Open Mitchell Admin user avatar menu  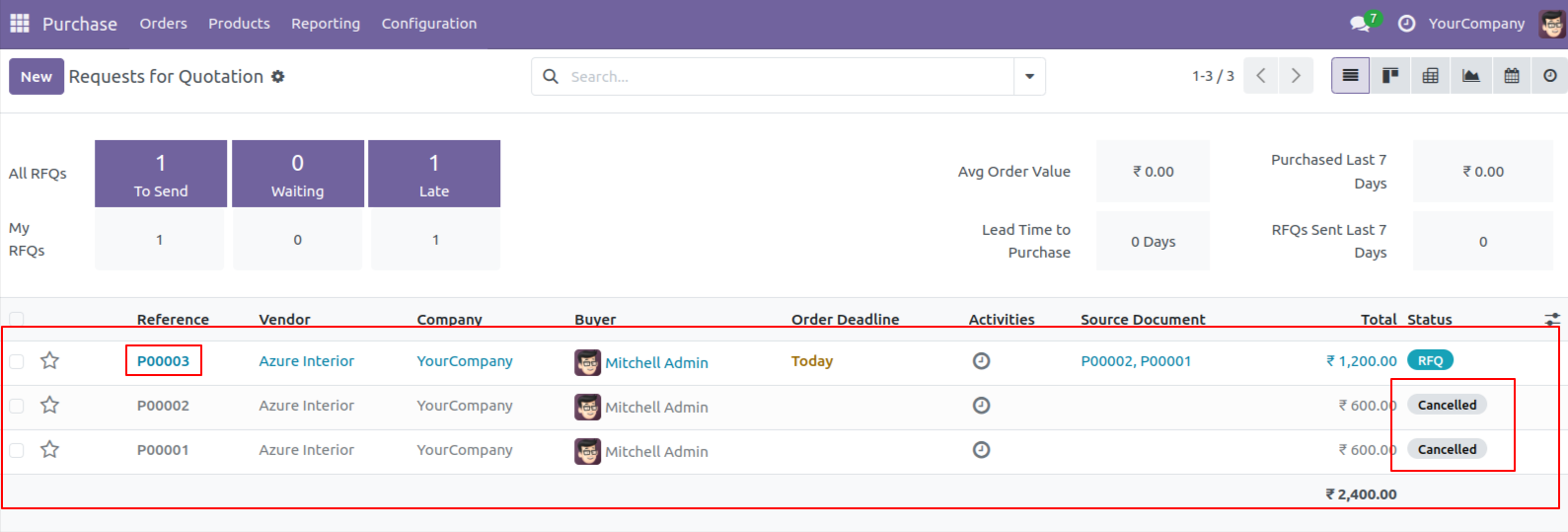[1552, 23]
